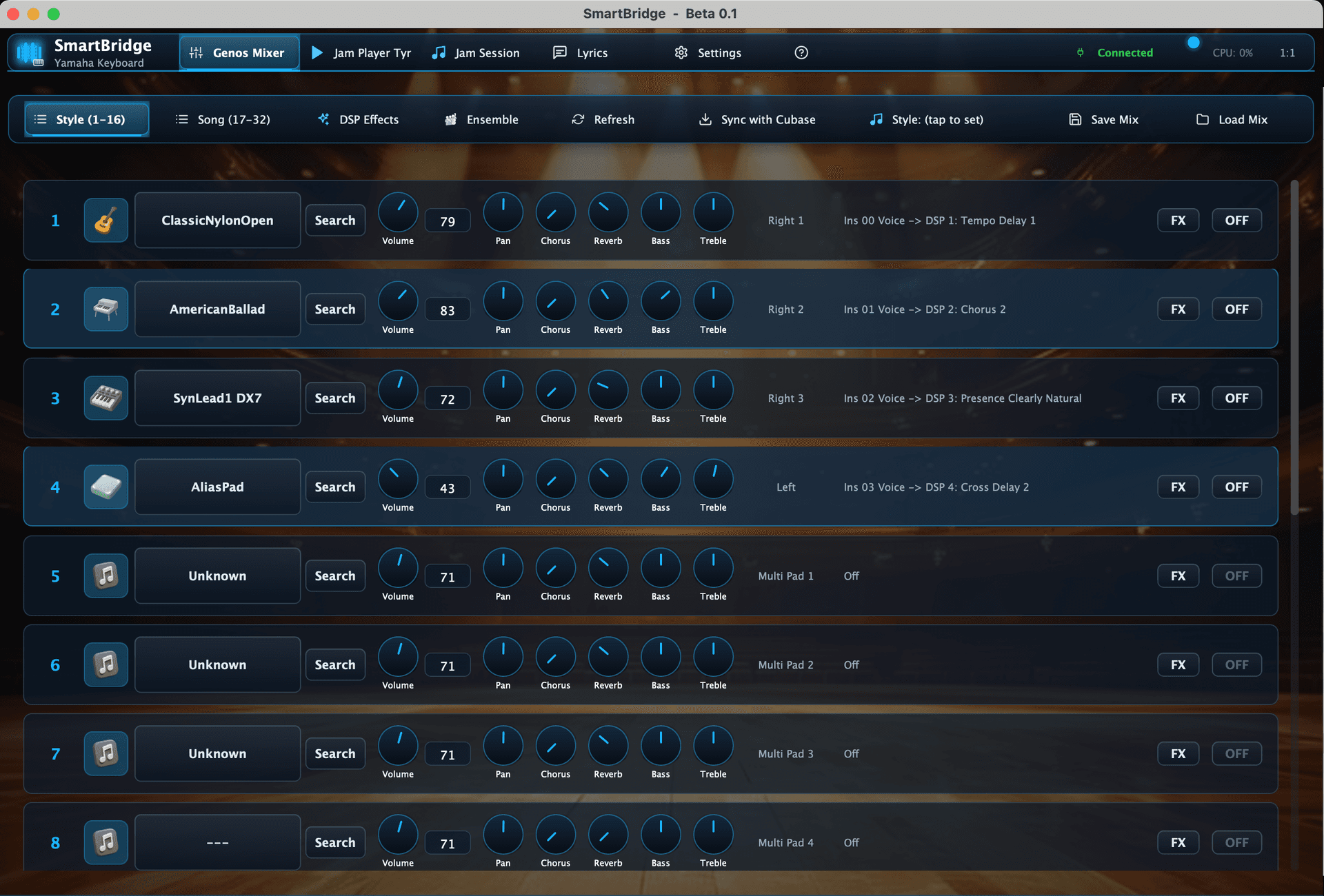
Task: Click the Treble knob on channel 6
Action: click(713, 657)
